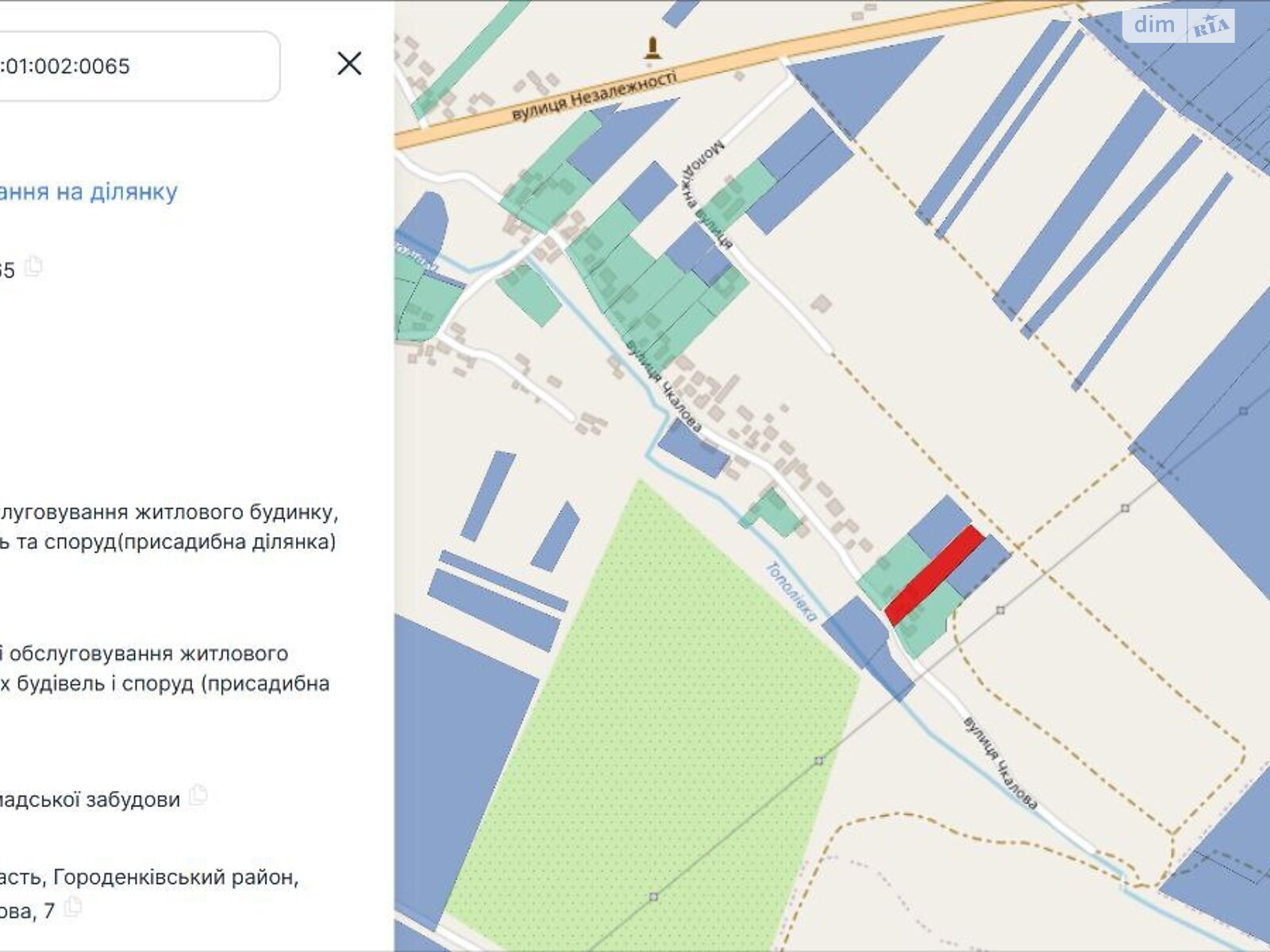
Task: Open the blue link ending 'на ділянку'
Action: click(x=88, y=192)
